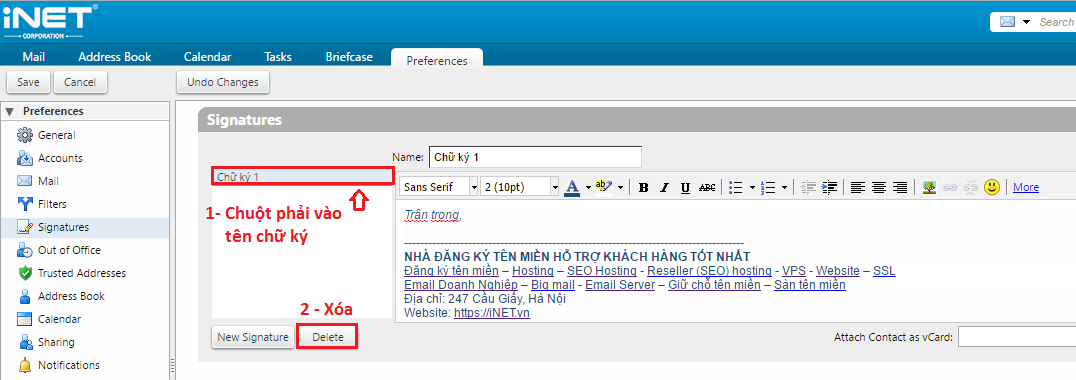This screenshot has width=1076, height=380.
Task: Insert a smiley emoticon
Action: (x=992, y=187)
